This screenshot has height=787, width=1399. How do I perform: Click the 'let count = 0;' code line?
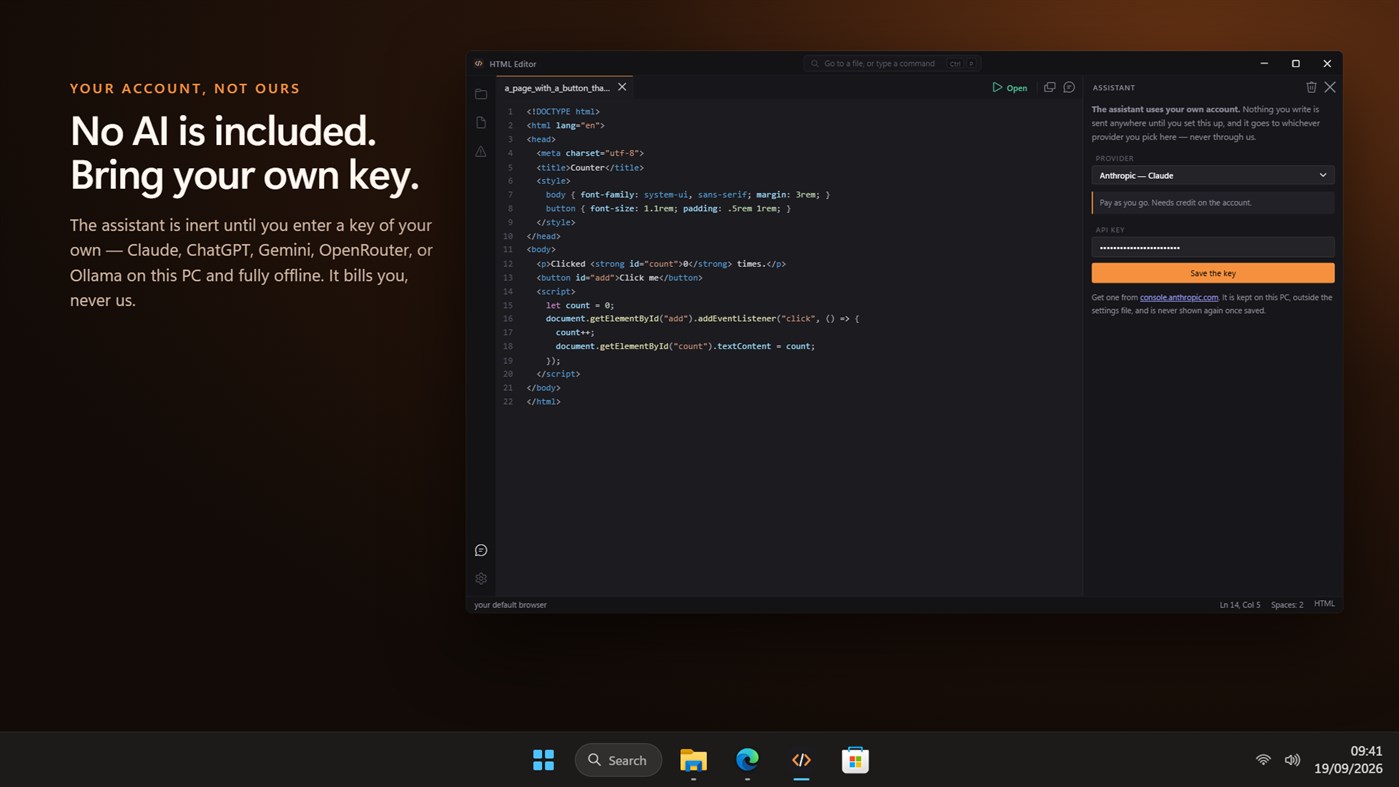(580, 305)
